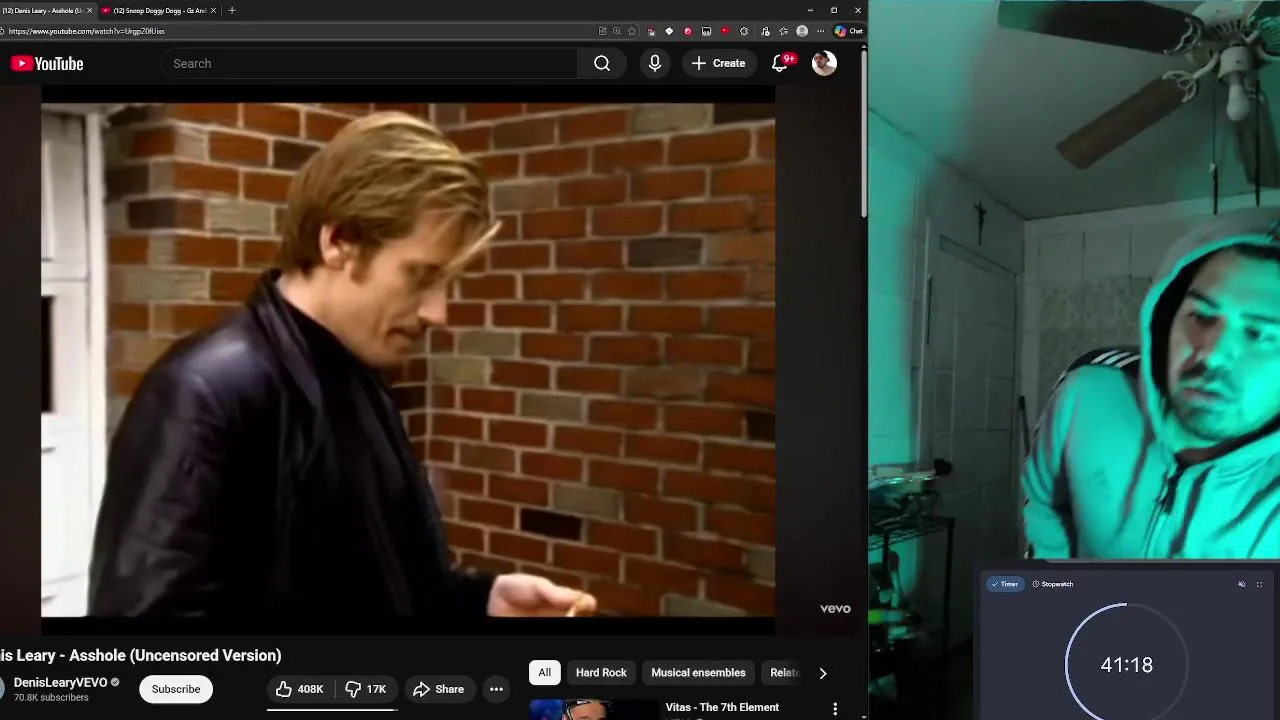Select the Hard Rock filter chip
Image resolution: width=1280 pixels, height=720 pixels.
[601, 673]
